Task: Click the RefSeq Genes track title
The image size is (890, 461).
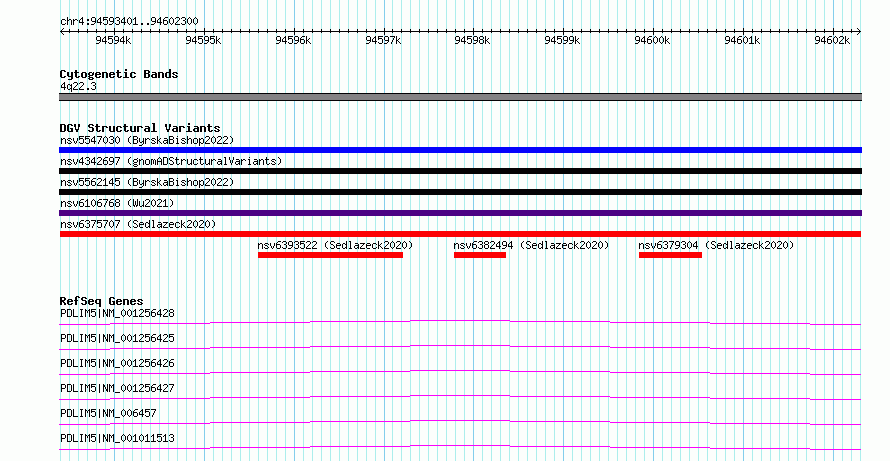Action: point(102,301)
